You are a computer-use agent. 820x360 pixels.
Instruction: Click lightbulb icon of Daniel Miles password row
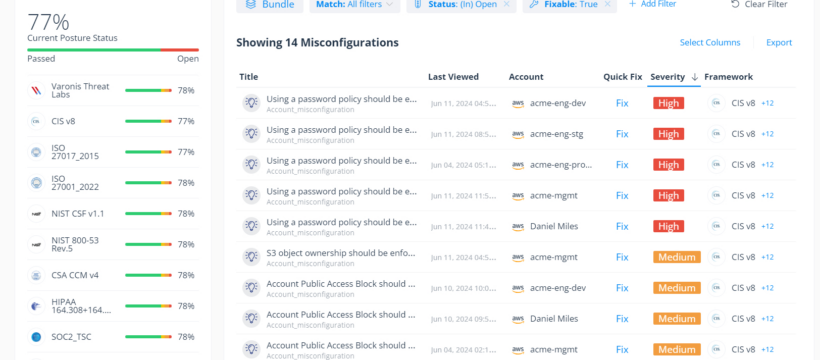coord(252,227)
